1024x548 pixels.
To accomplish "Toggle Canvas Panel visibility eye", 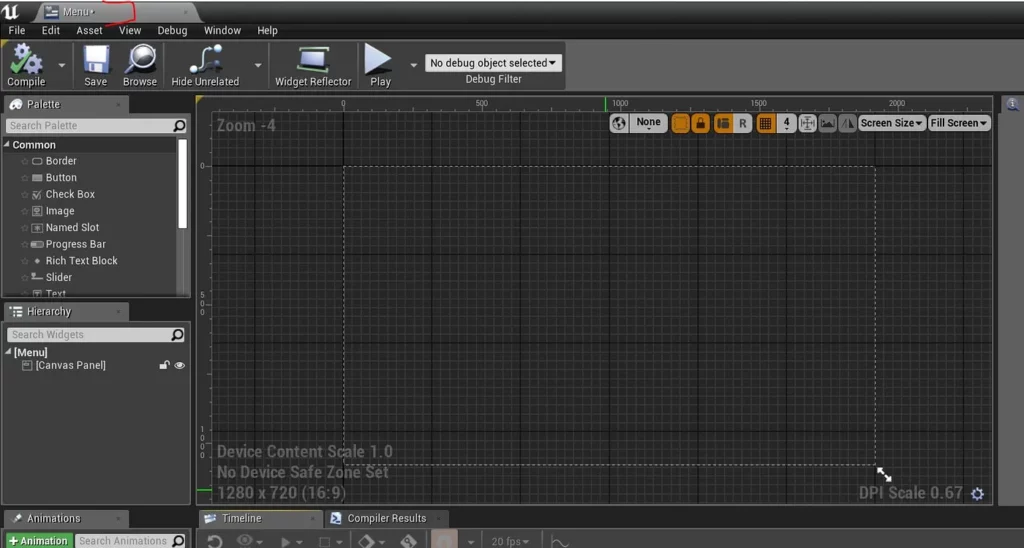I will pyautogui.click(x=180, y=365).
